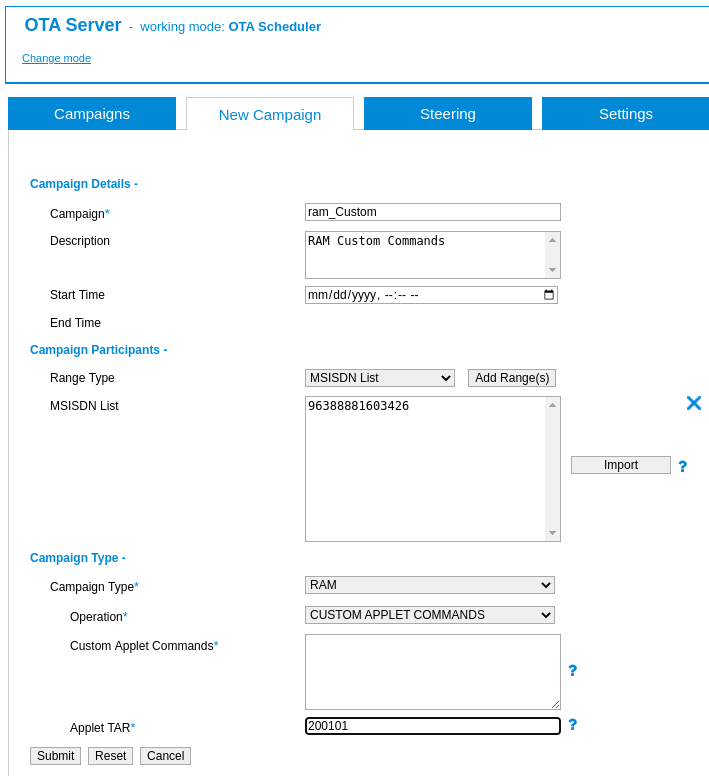Click the Campaign Participants heading
Viewport: 709px width, 776px height.
(x=98, y=350)
